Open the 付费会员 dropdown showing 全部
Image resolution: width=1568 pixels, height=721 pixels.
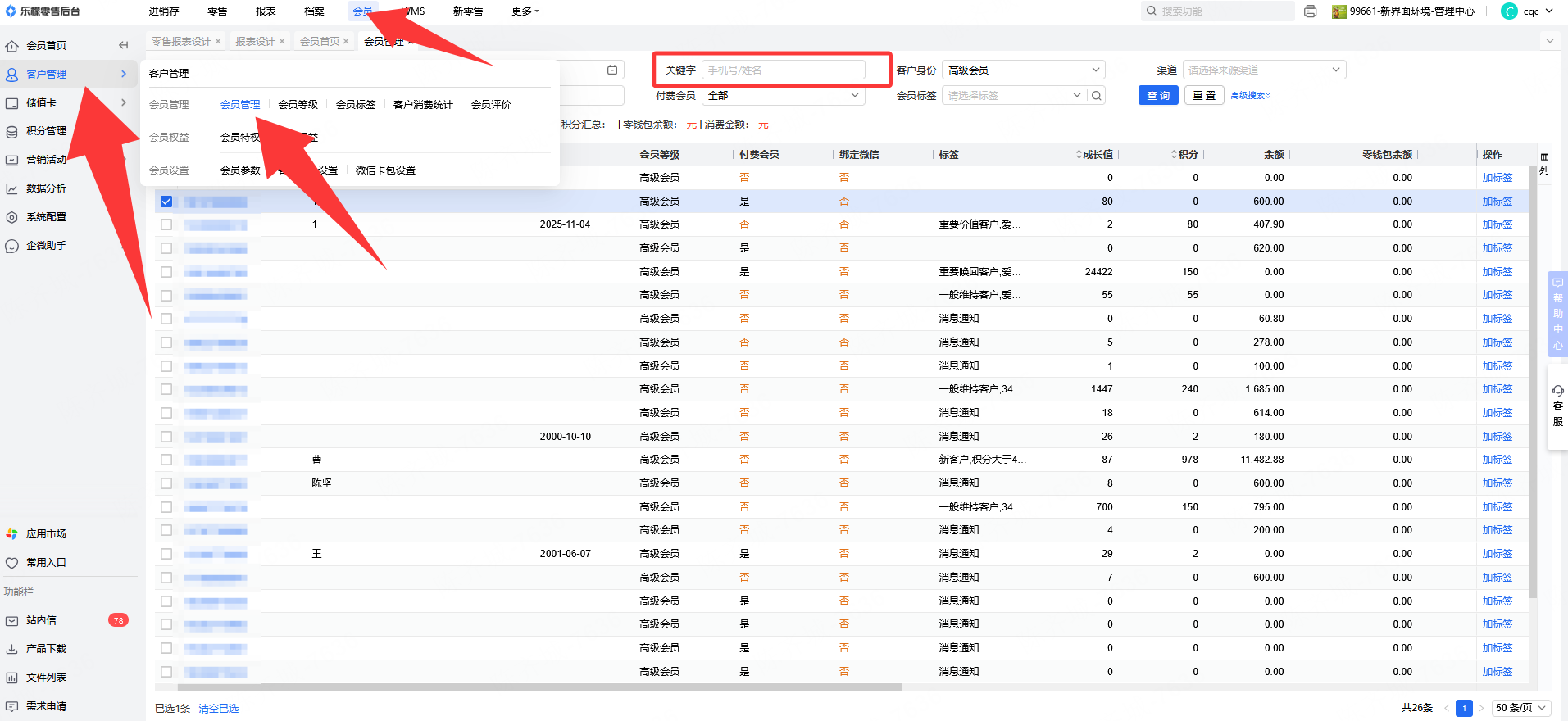point(784,96)
